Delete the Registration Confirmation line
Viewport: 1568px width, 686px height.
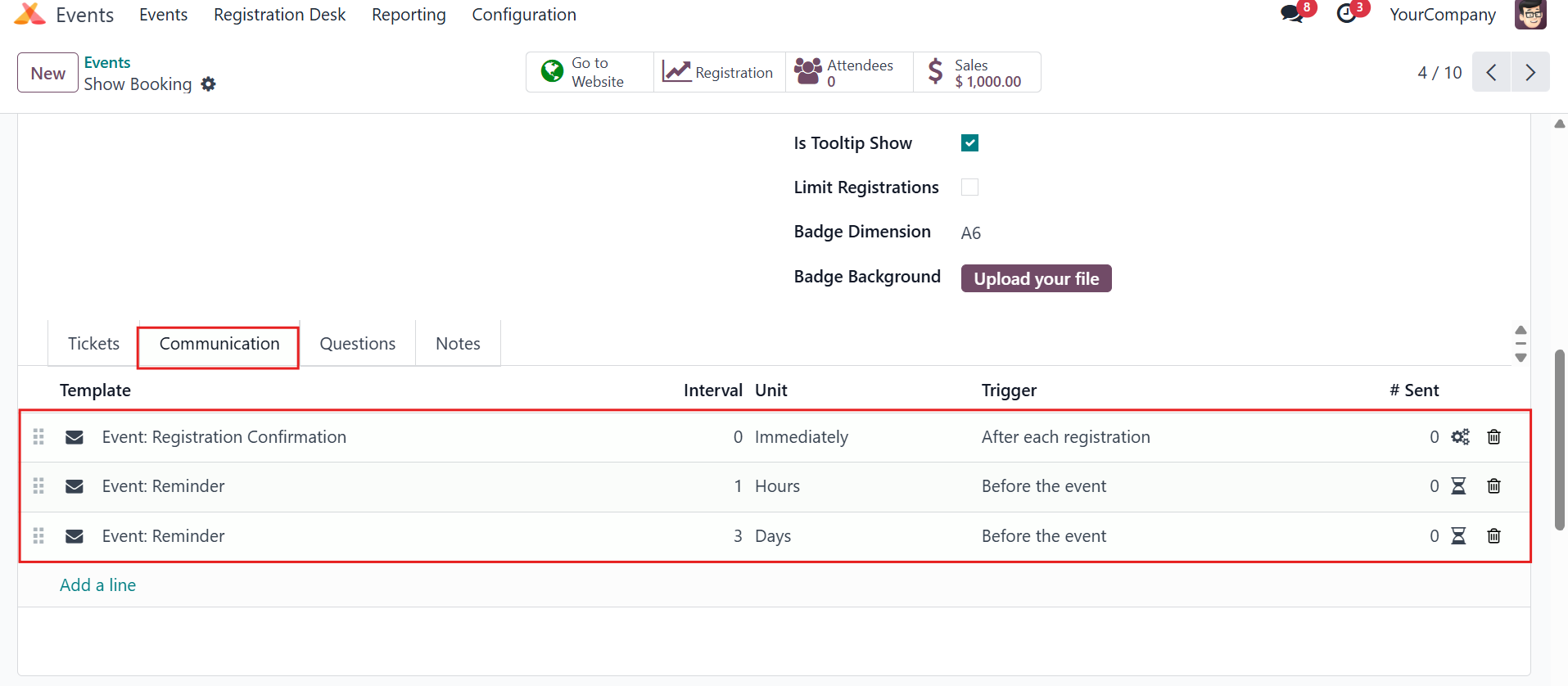tap(1493, 437)
